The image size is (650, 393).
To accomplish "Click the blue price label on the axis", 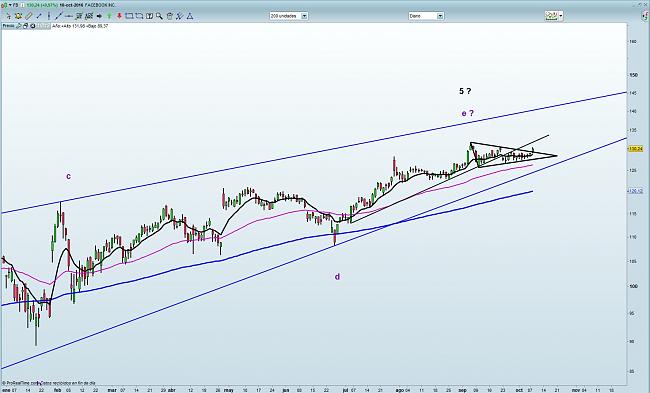I will pyautogui.click(x=636, y=191).
